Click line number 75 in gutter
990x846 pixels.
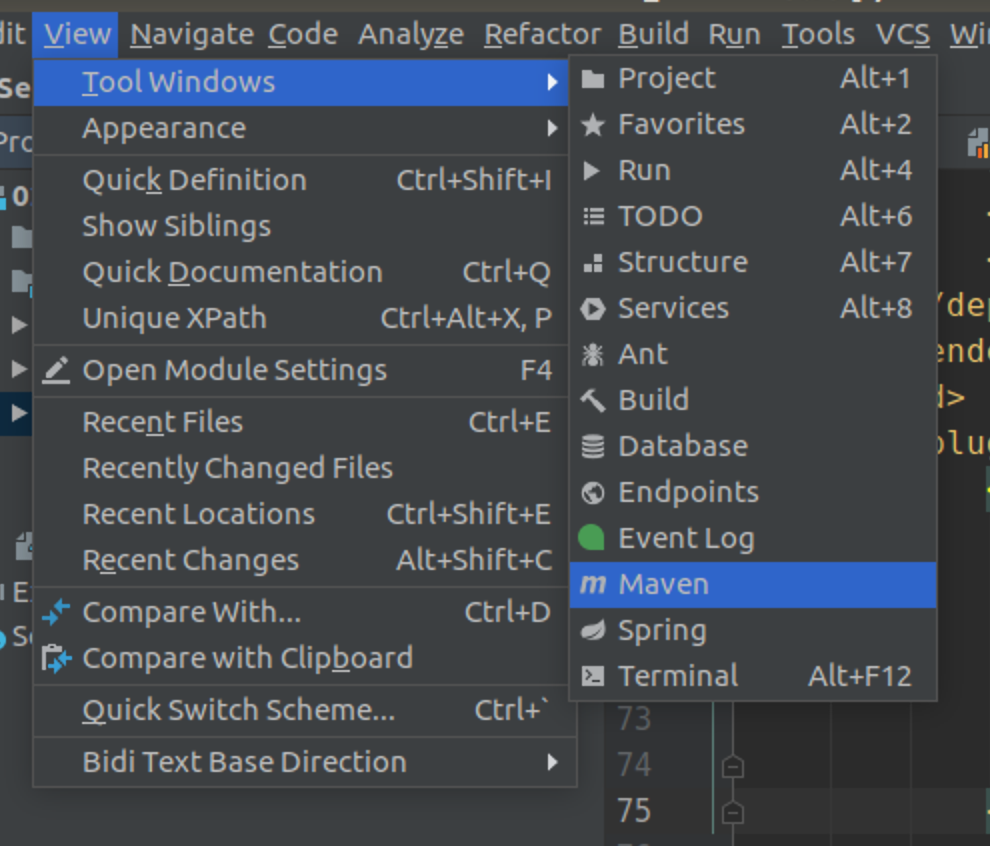coord(634,811)
